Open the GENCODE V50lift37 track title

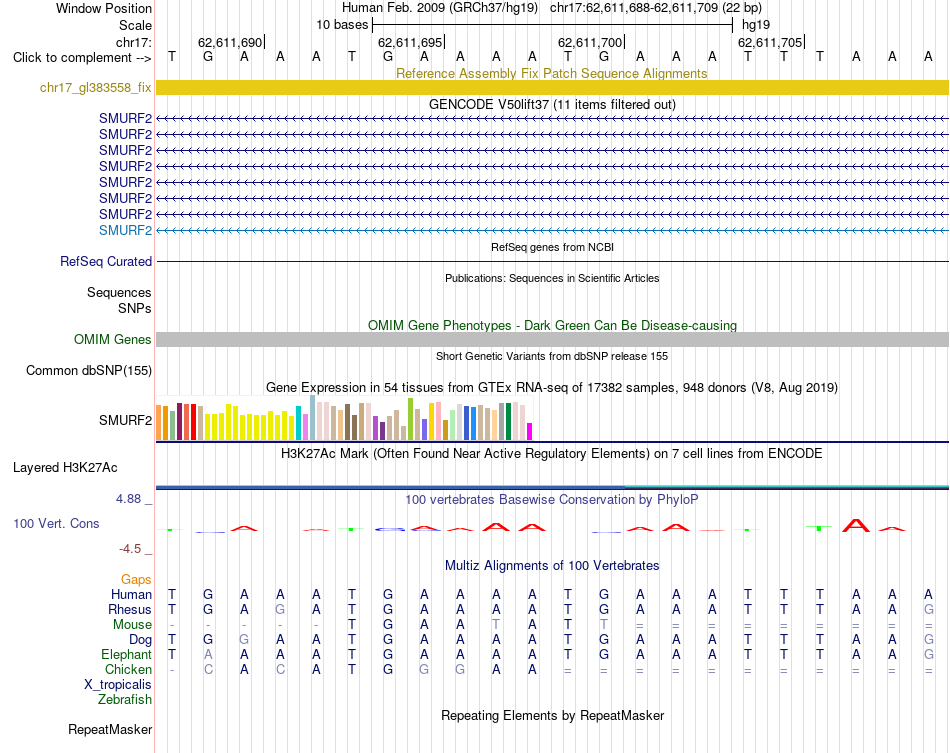click(552, 104)
